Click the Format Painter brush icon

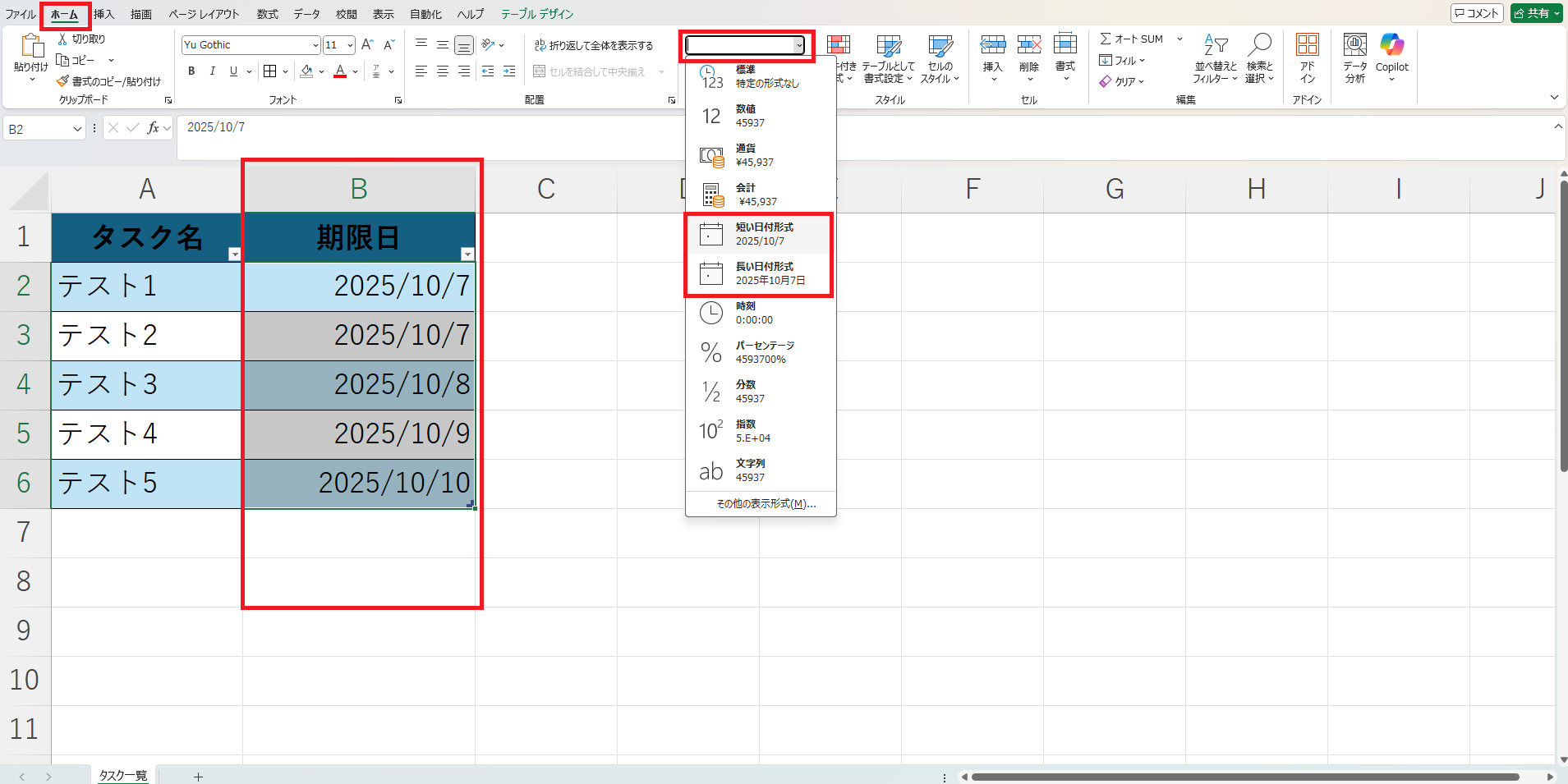(62, 81)
